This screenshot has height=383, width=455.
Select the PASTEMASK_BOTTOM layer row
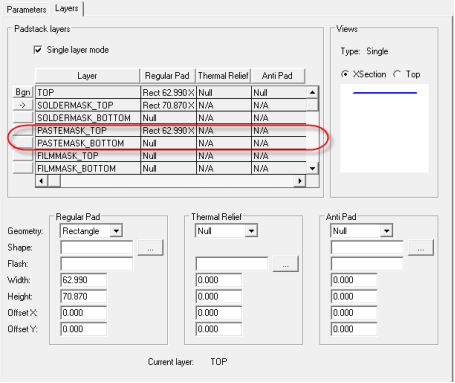click(x=171, y=143)
